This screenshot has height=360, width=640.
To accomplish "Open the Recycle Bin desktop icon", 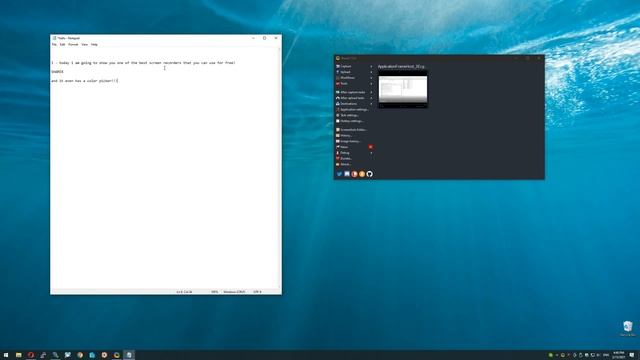I will pos(628,329).
